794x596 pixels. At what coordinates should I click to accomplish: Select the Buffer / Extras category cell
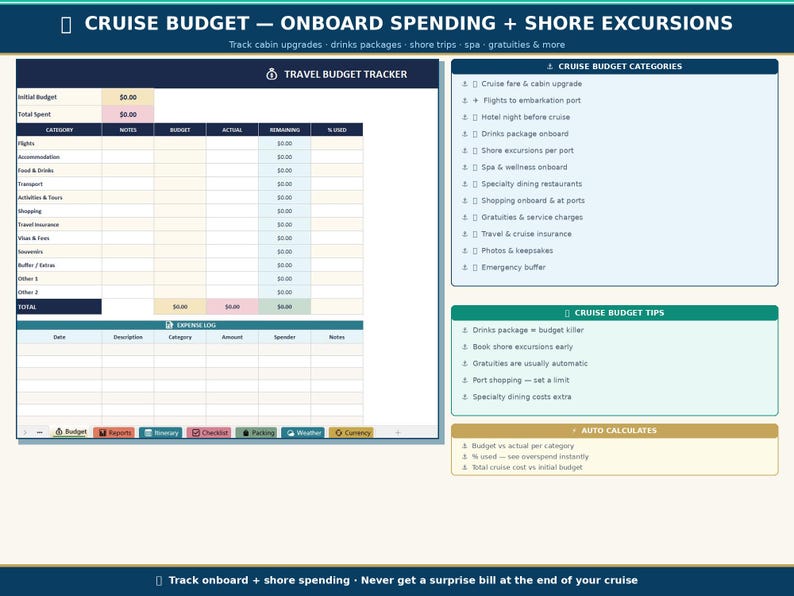[x=59, y=265]
